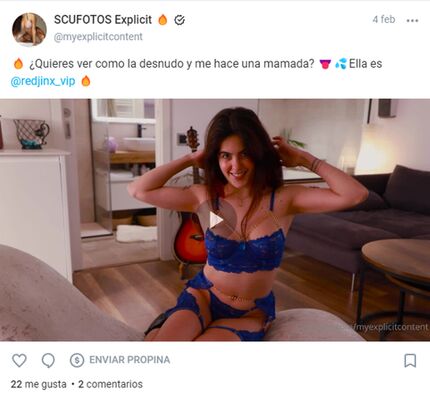
Task: Play the video with the center play button
Action: click(216, 220)
